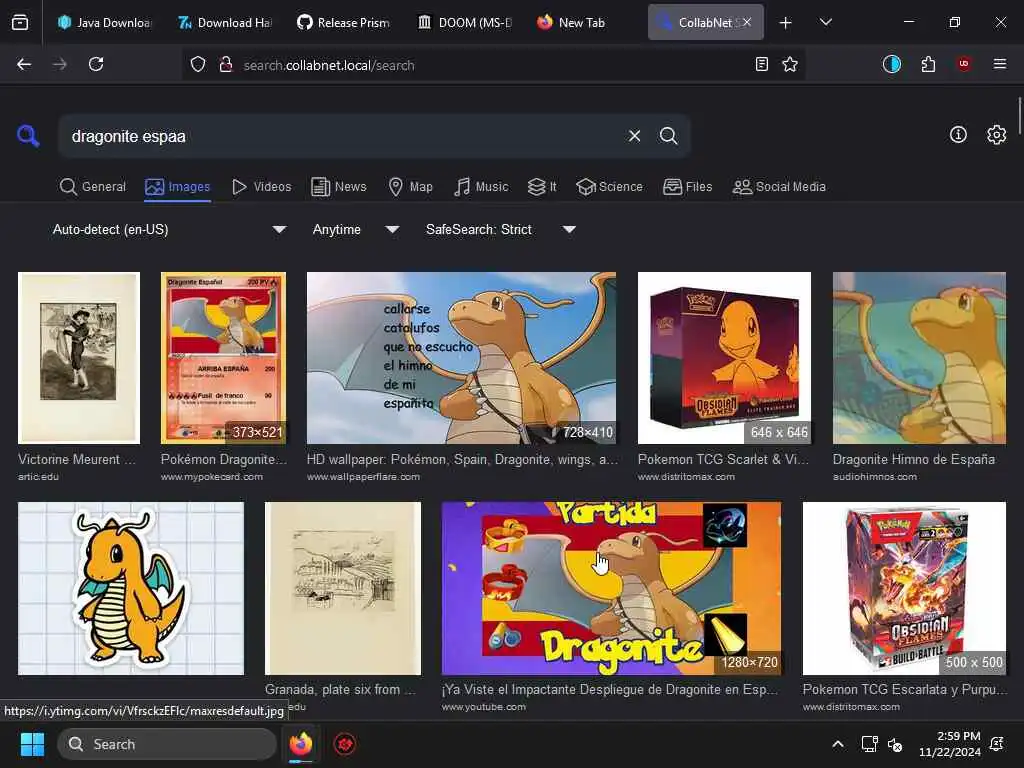
Task: Switch to DOOM (MS-DOS) tab
Action: click(x=464, y=22)
